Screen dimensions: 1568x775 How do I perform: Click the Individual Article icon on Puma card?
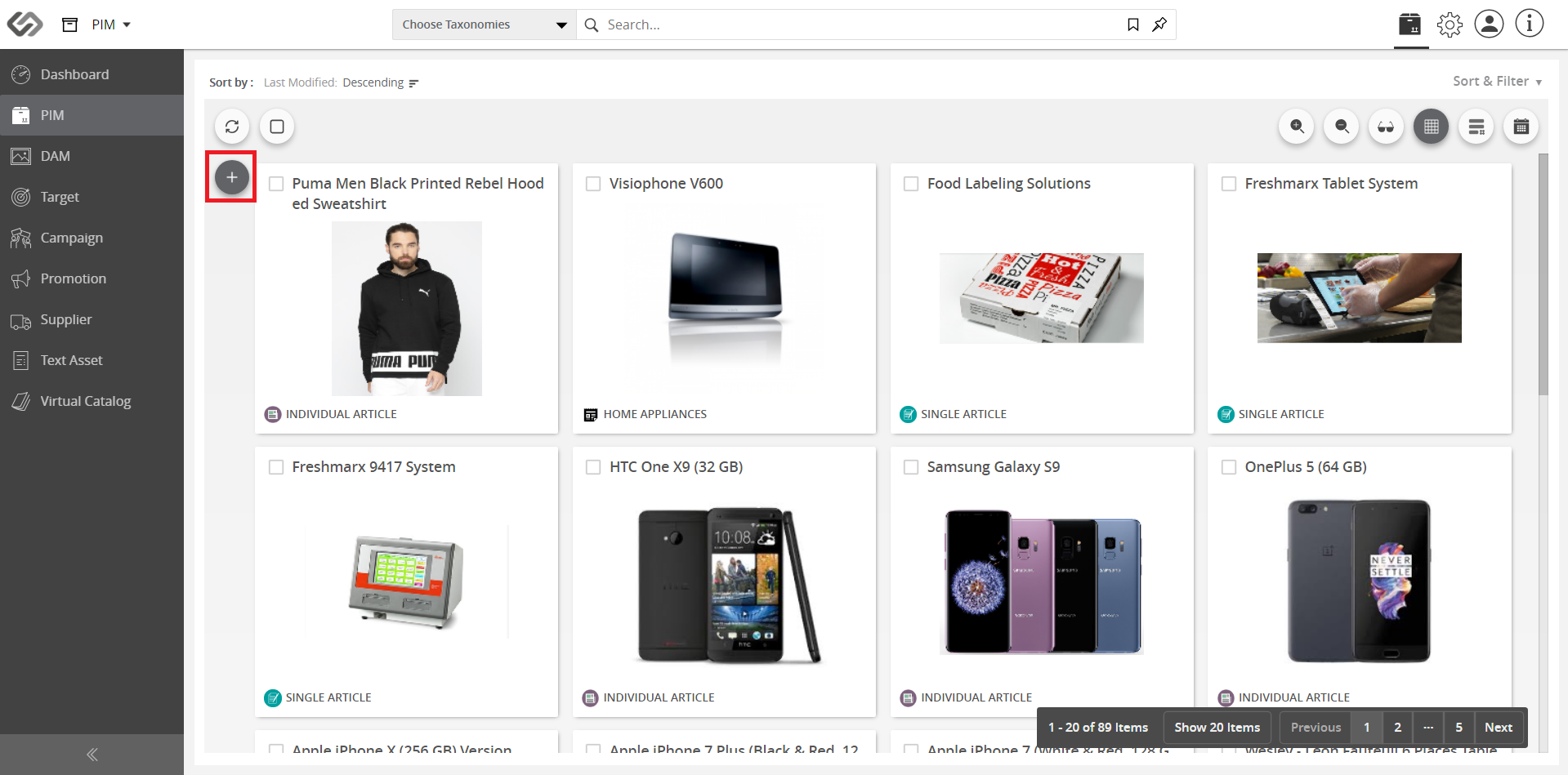click(x=273, y=414)
